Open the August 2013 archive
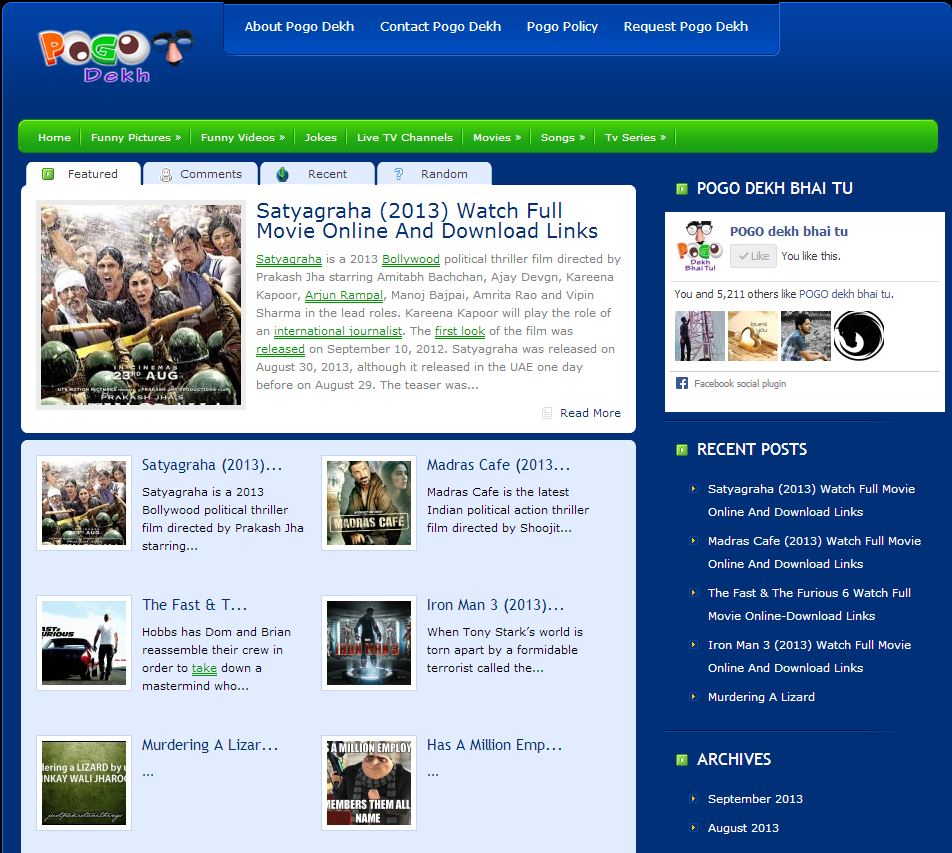 (743, 828)
